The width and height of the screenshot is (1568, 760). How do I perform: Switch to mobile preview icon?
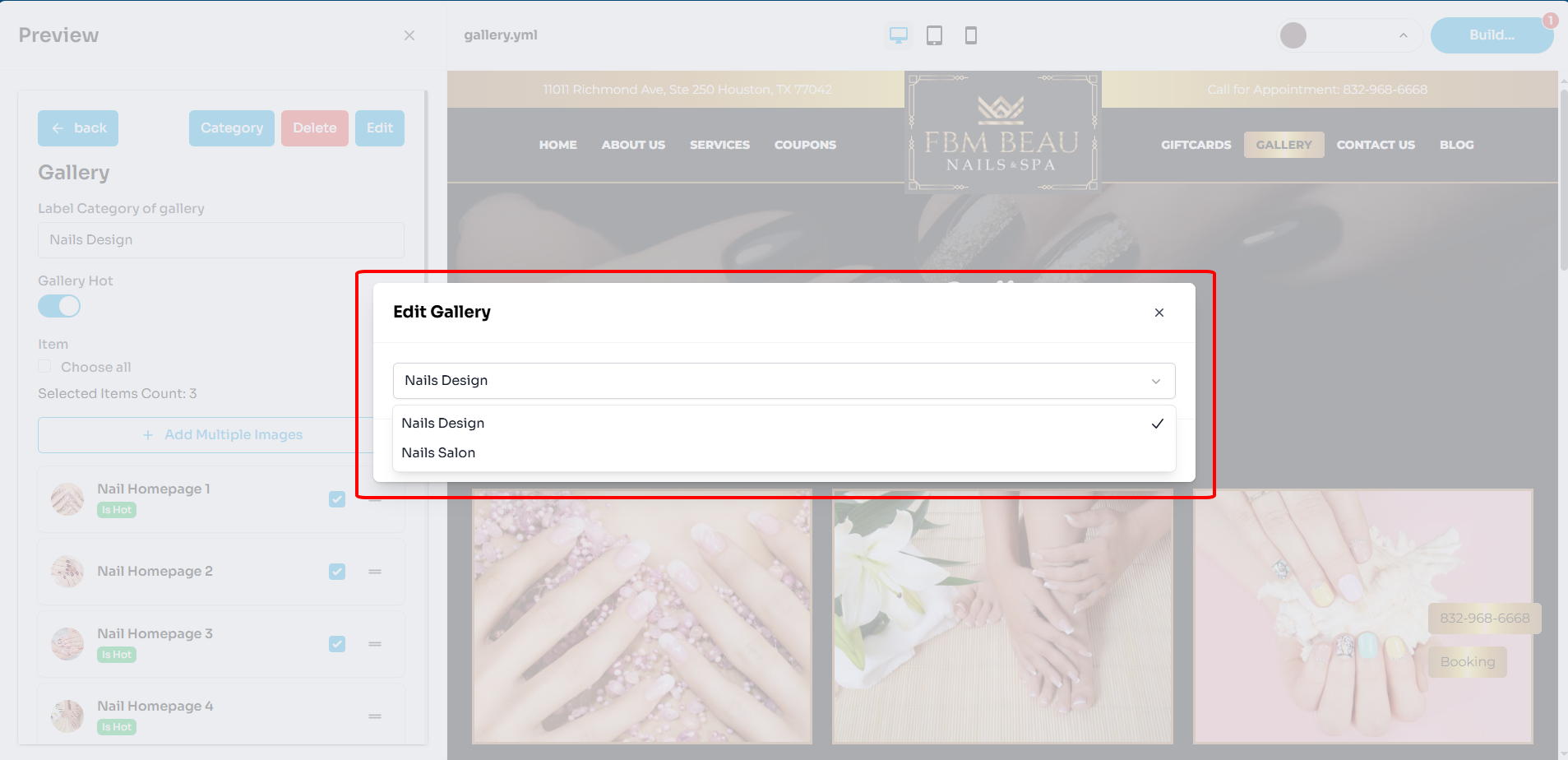point(970,35)
